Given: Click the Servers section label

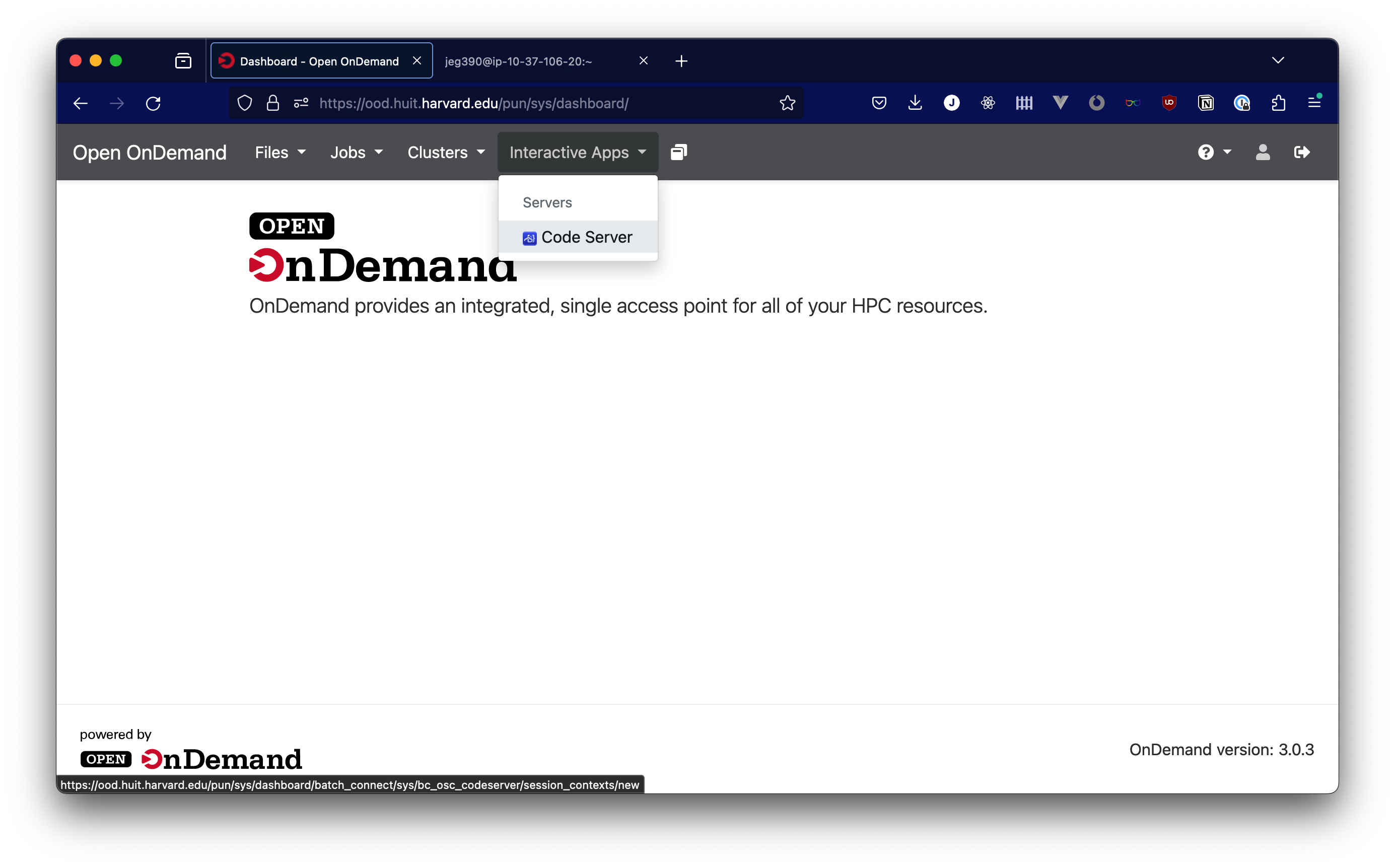Looking at the screenshot, I should [547, 202].
